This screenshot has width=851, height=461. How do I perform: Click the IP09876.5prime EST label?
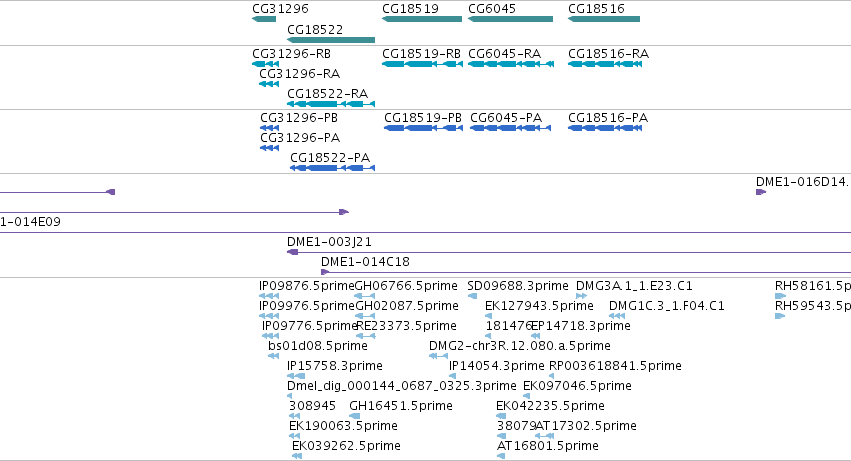[307, 286]
